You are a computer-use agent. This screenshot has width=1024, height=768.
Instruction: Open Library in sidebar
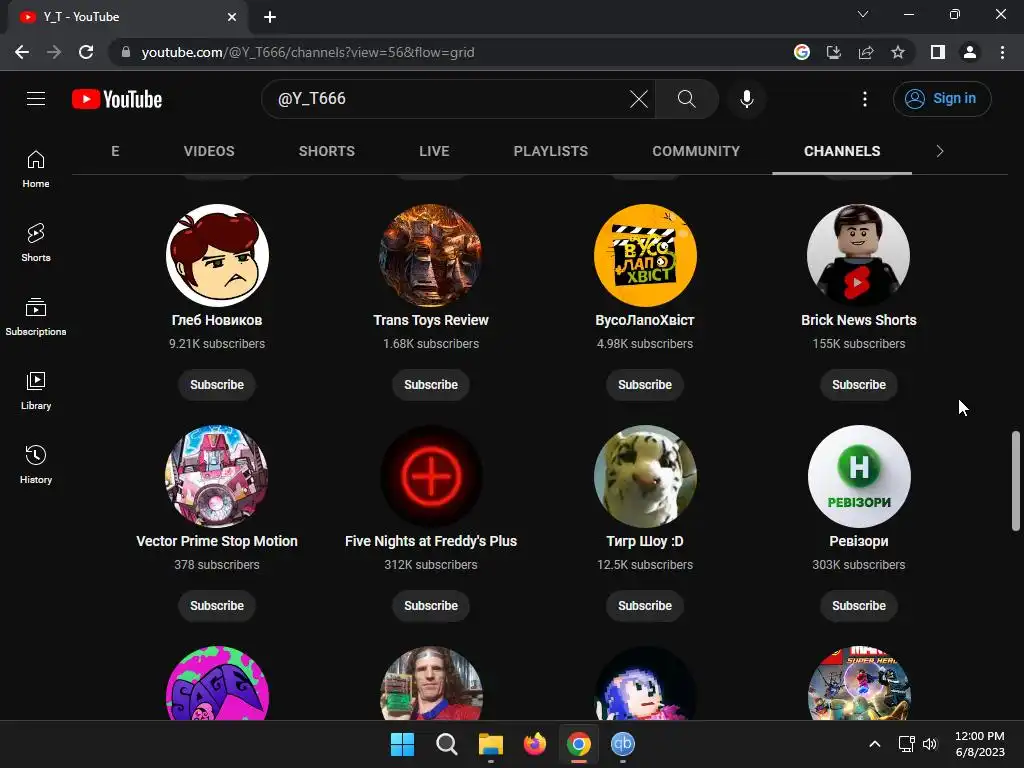point(36,391)
